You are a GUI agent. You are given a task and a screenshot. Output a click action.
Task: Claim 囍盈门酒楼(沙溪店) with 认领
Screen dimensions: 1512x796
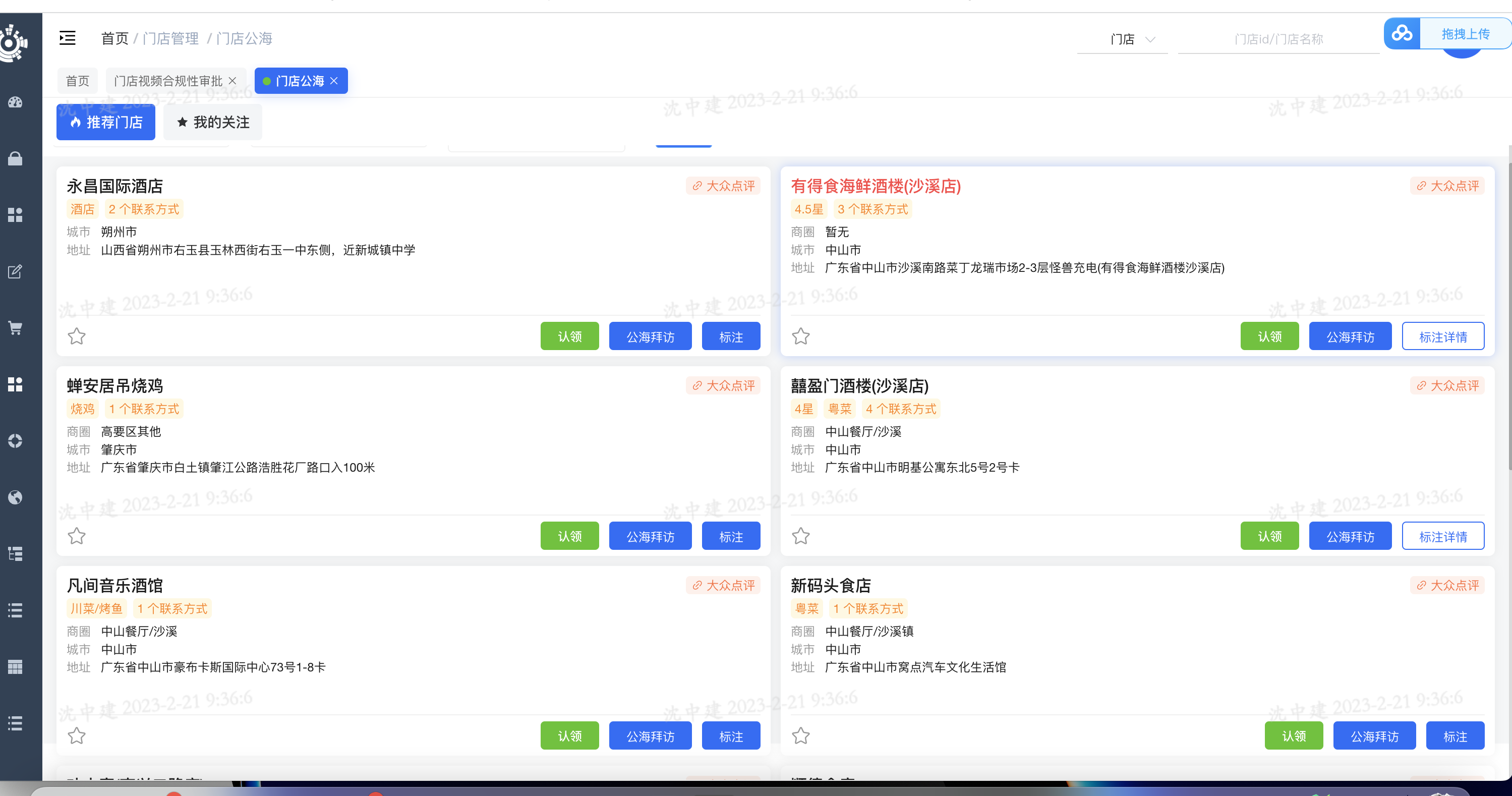click(1269, 536)
